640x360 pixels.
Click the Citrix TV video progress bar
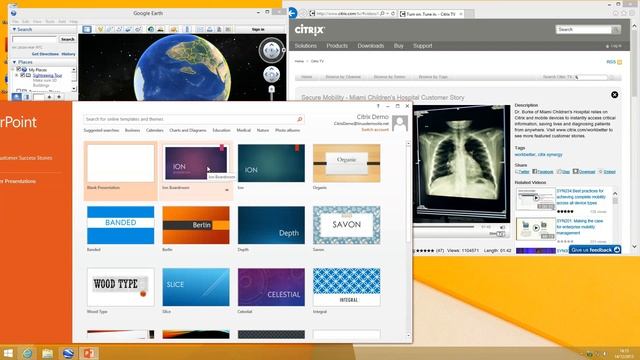click(x=444, y=227)
